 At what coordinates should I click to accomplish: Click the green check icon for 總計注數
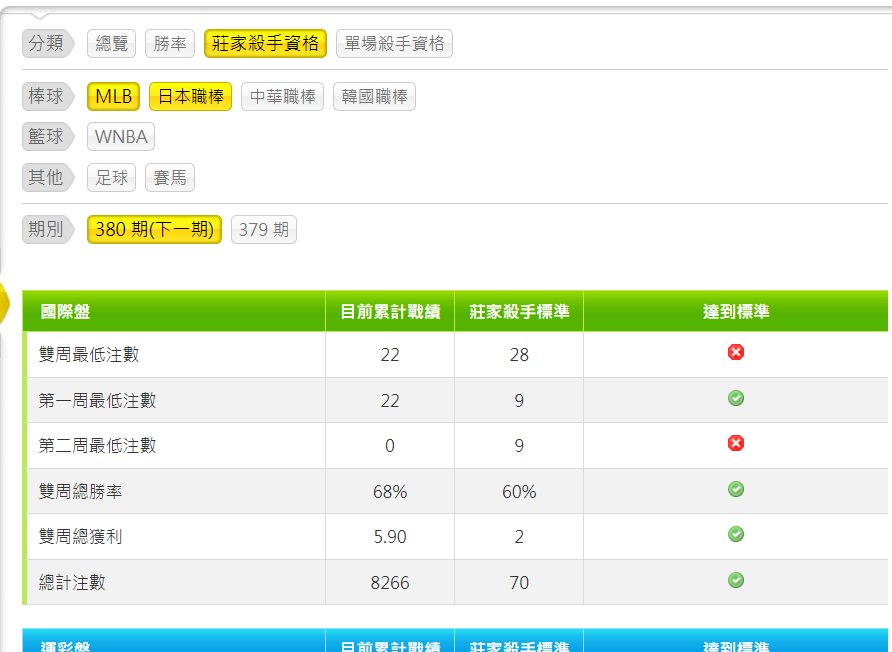(x=736, y=581)
